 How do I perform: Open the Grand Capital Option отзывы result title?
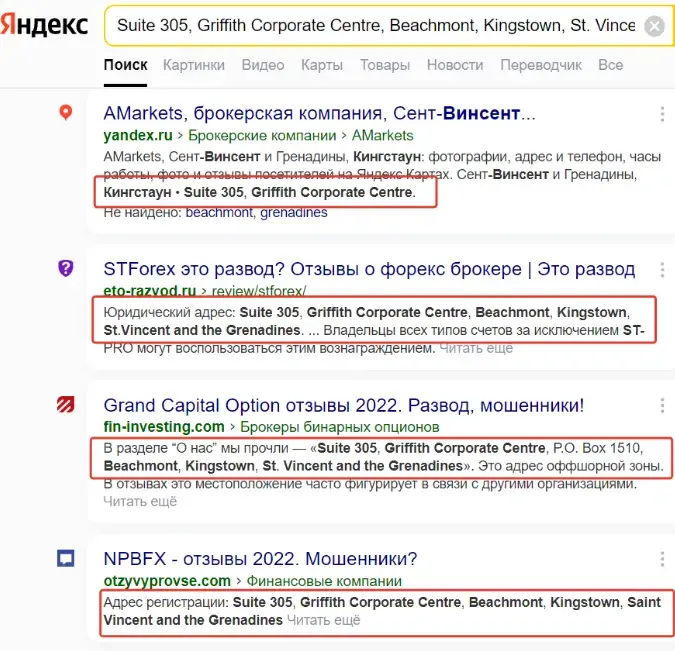click(x=344, y=406)
